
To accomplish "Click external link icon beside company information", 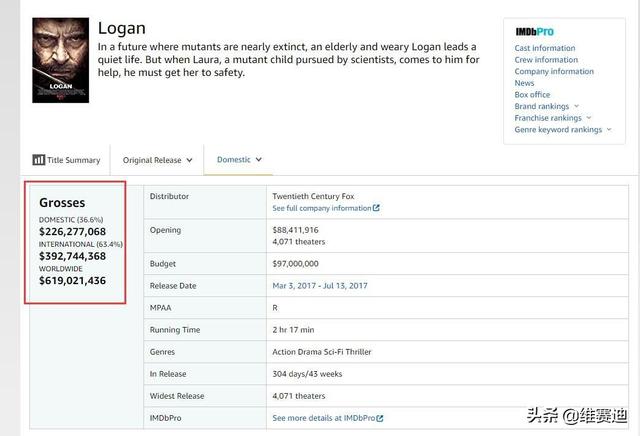I will 376,208.
